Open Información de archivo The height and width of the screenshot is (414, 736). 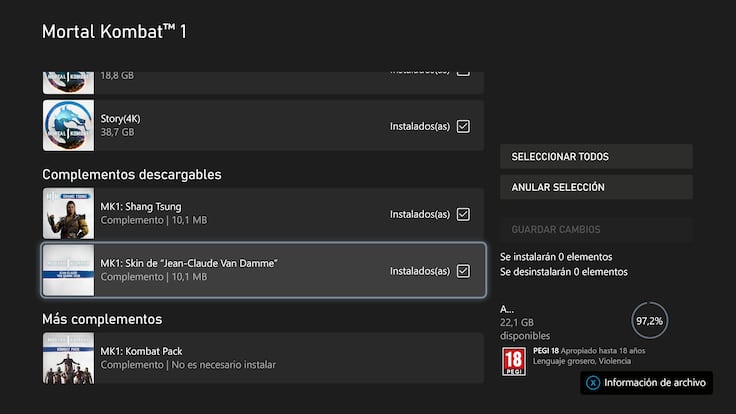(647, 382)
